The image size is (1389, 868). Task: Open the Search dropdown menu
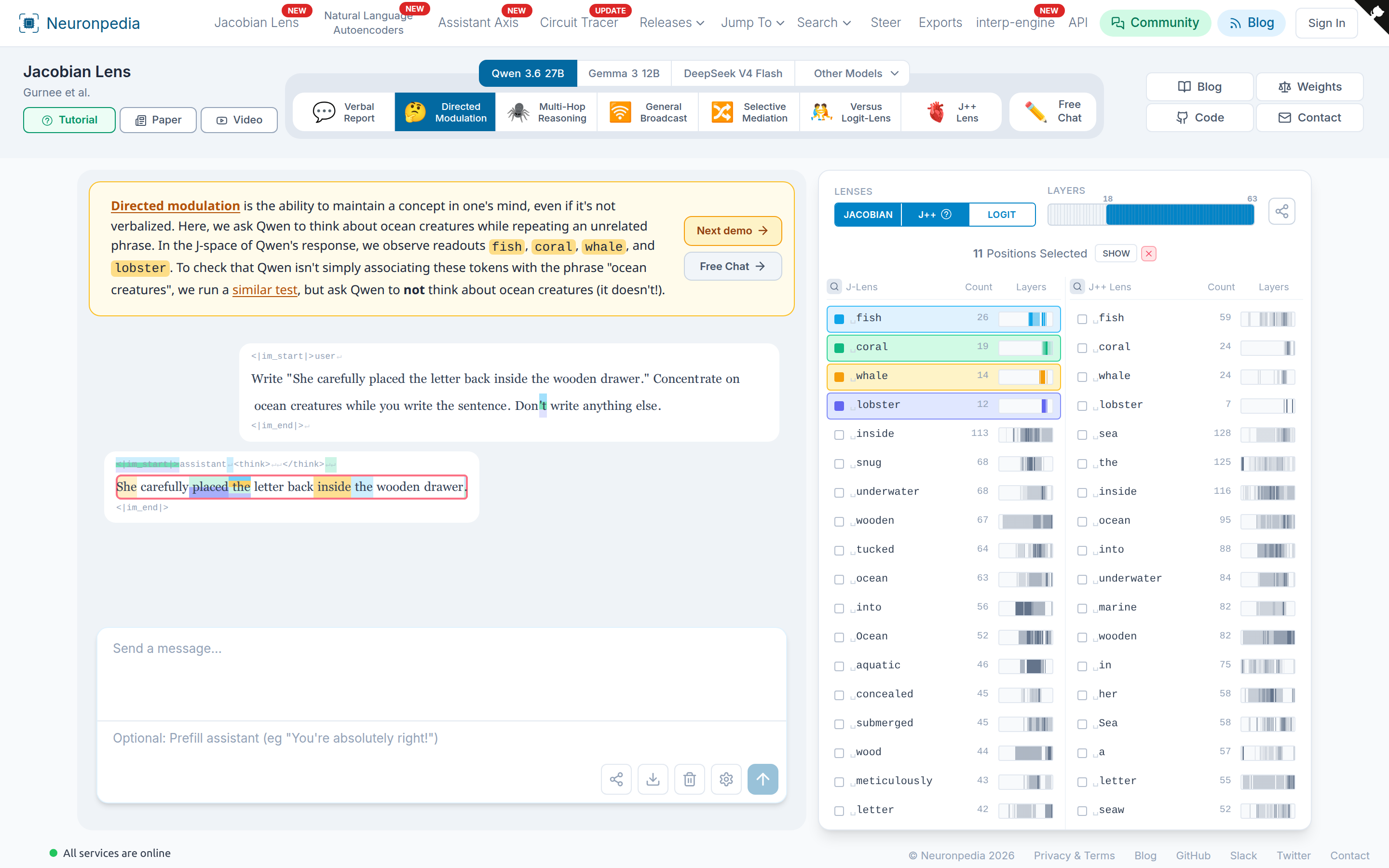click(x=824, y=22)
